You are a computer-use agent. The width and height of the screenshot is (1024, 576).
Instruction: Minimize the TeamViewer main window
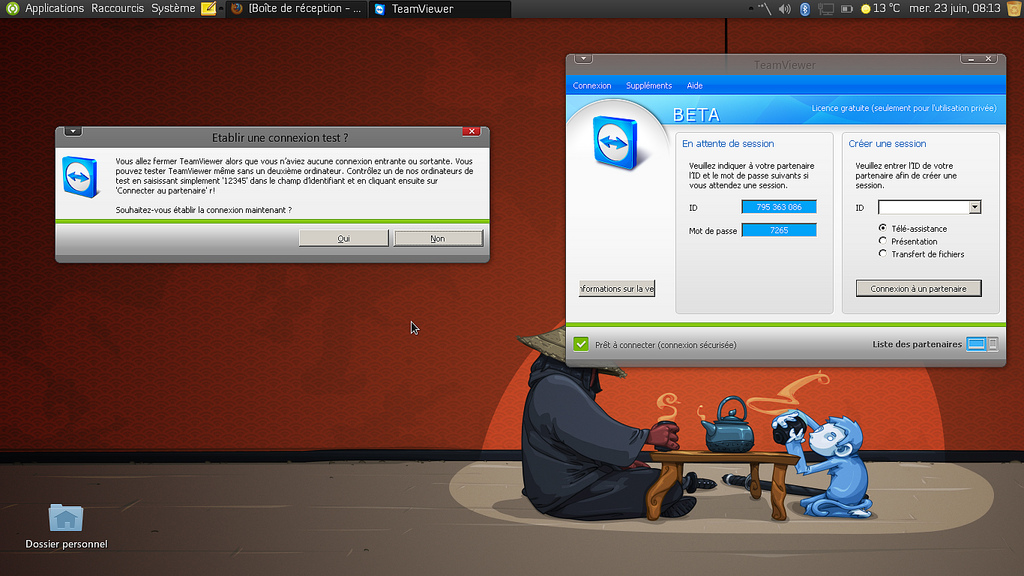(x=971, y=59)
